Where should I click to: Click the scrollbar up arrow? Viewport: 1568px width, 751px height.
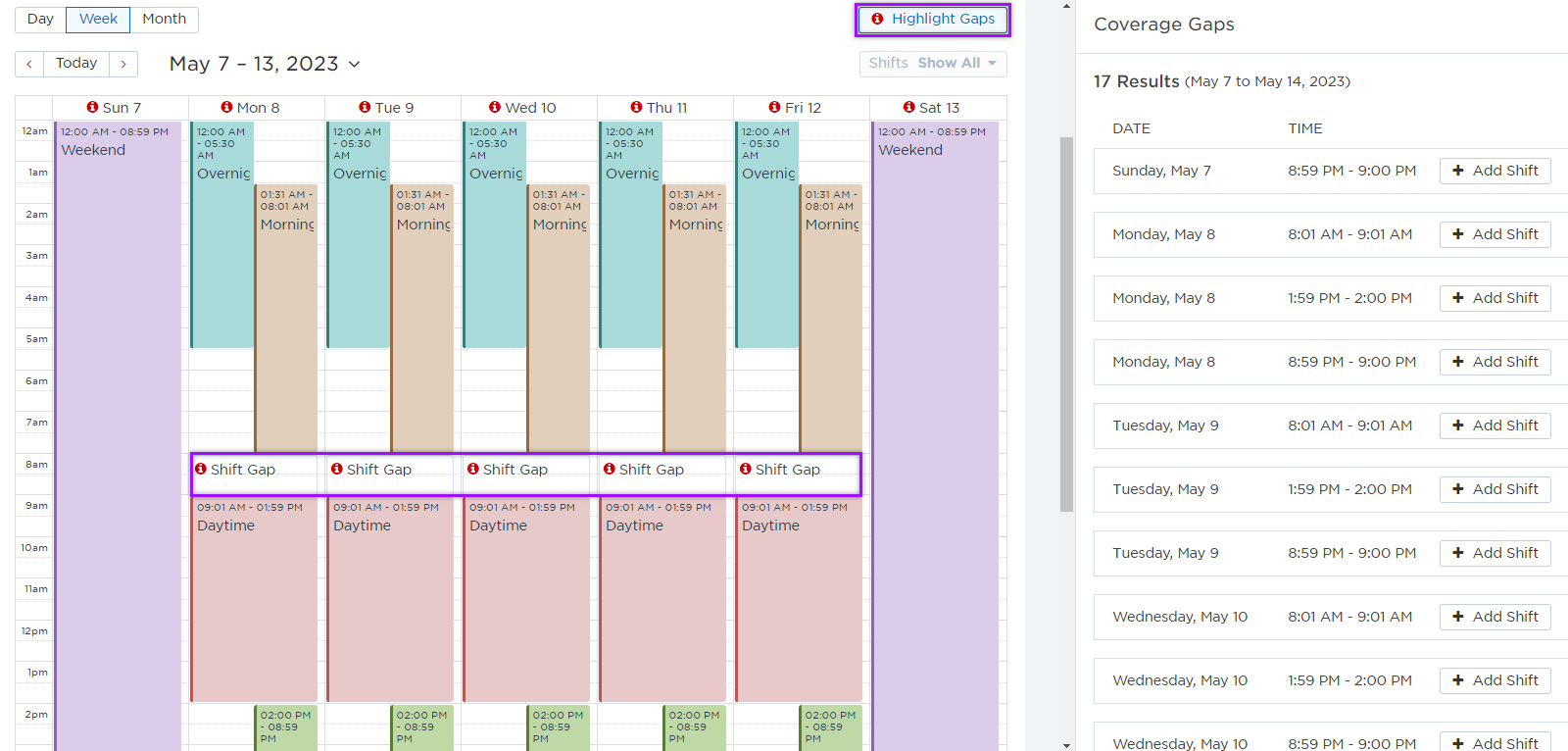tap(1066, 6)
